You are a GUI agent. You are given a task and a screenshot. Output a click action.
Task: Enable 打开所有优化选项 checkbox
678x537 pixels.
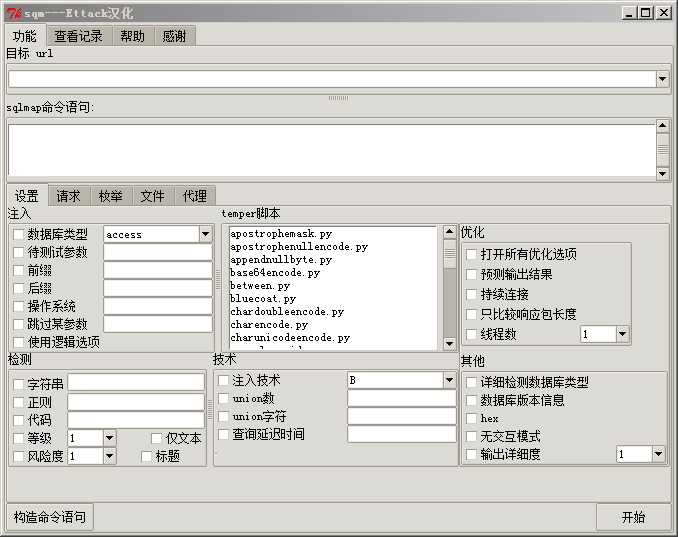[x=471, y=254]
